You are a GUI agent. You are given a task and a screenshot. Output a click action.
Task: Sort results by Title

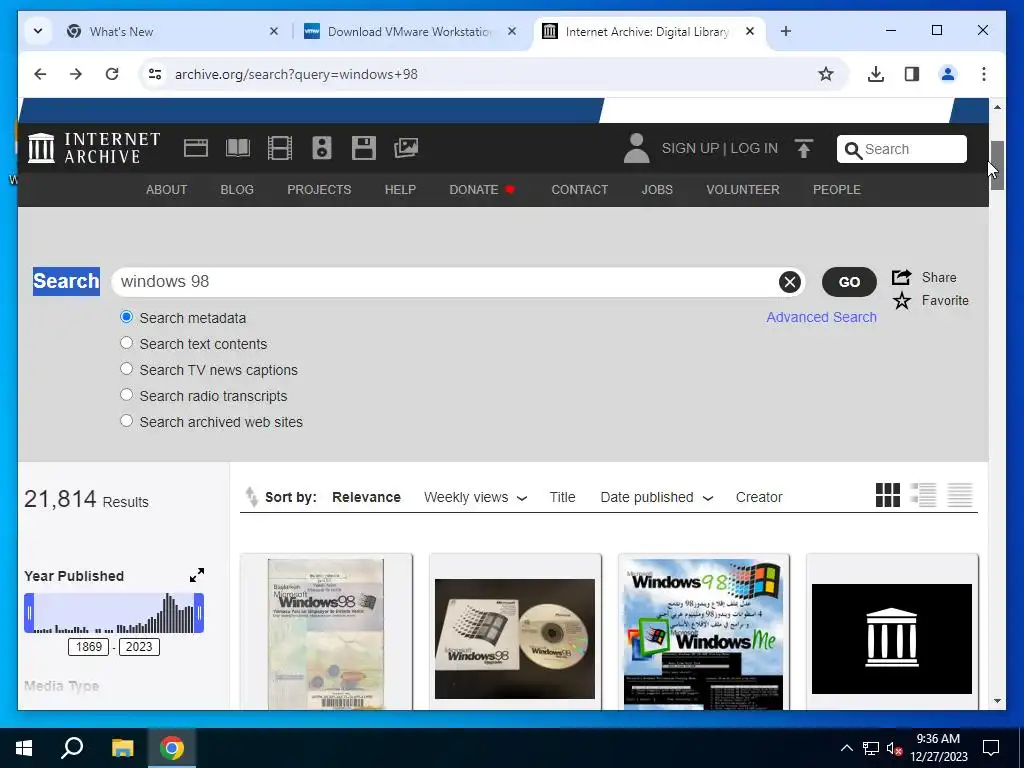coord(562,497)
